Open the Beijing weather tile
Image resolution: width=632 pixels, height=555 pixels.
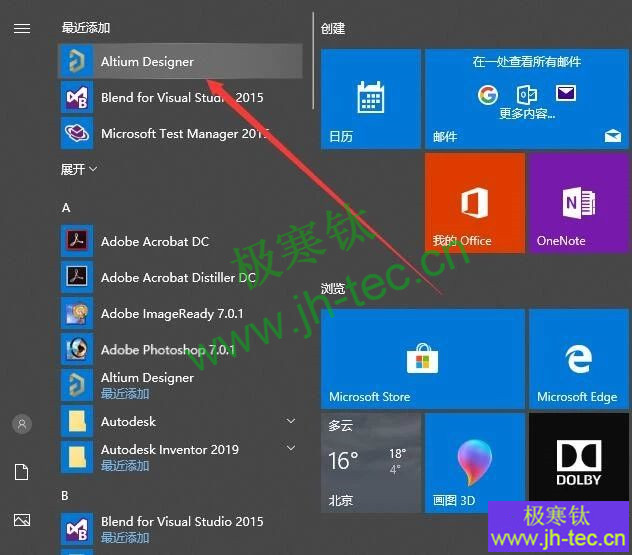tap(371, 463)
